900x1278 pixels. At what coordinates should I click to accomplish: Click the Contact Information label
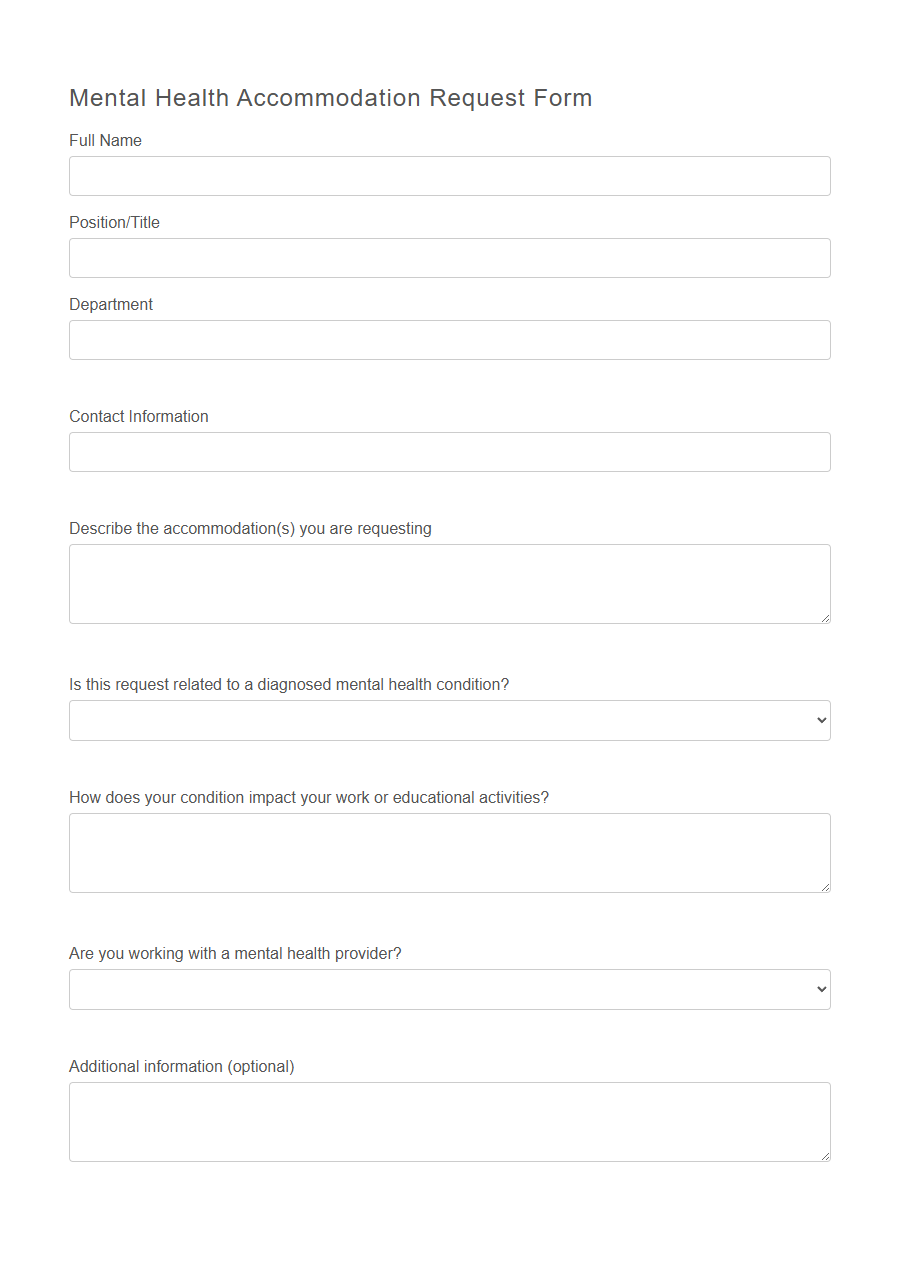click(138, 416)
